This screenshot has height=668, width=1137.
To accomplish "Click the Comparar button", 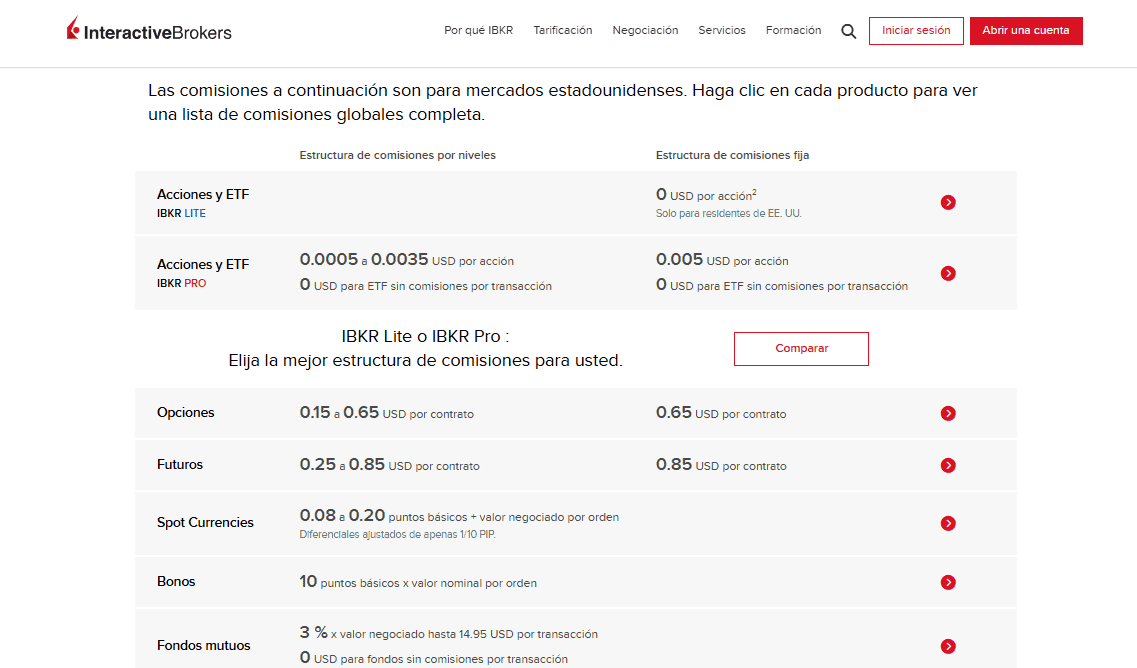I will click(801, 349).
